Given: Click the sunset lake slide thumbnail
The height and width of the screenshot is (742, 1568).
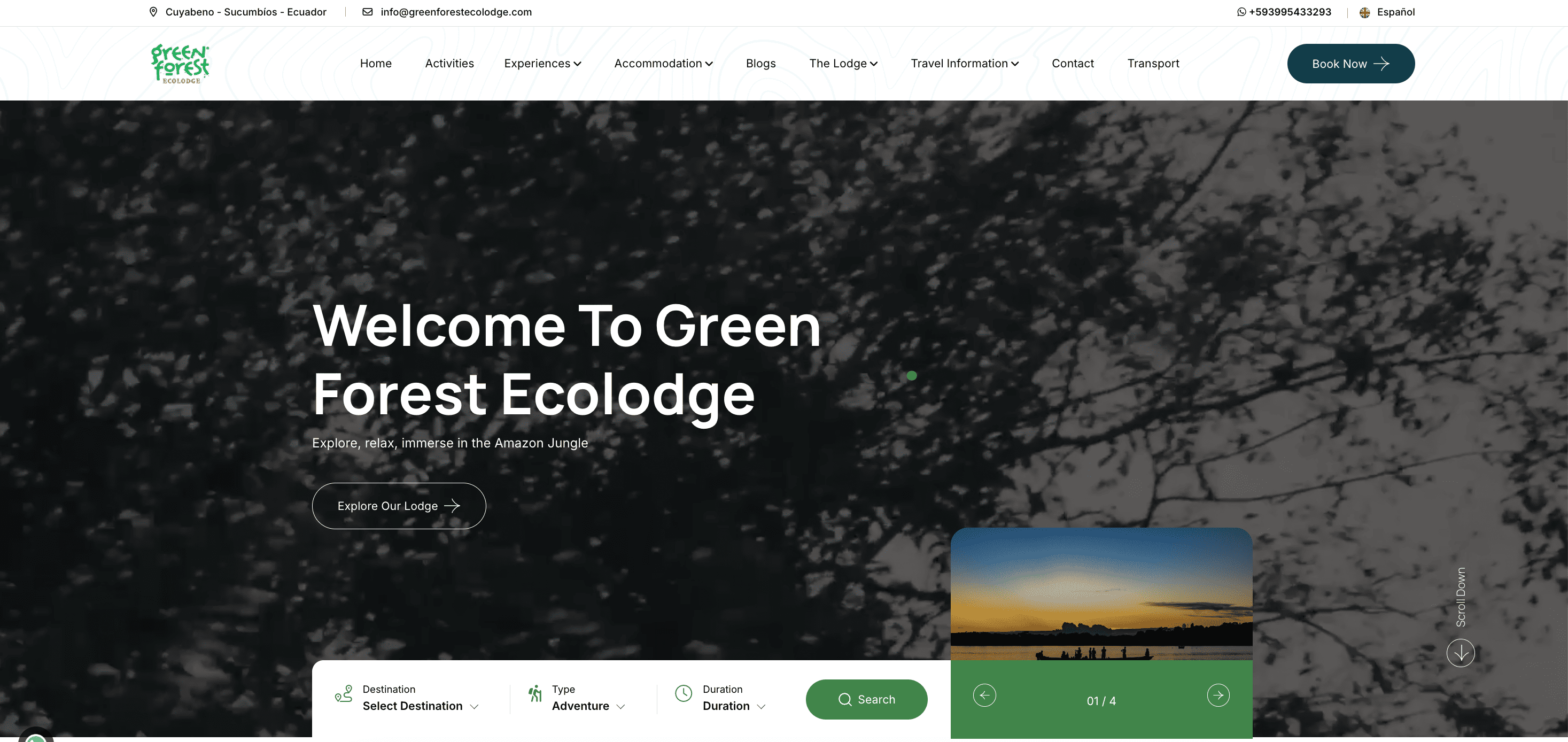Looking at the screenshot, I should tap(1101, 594).
